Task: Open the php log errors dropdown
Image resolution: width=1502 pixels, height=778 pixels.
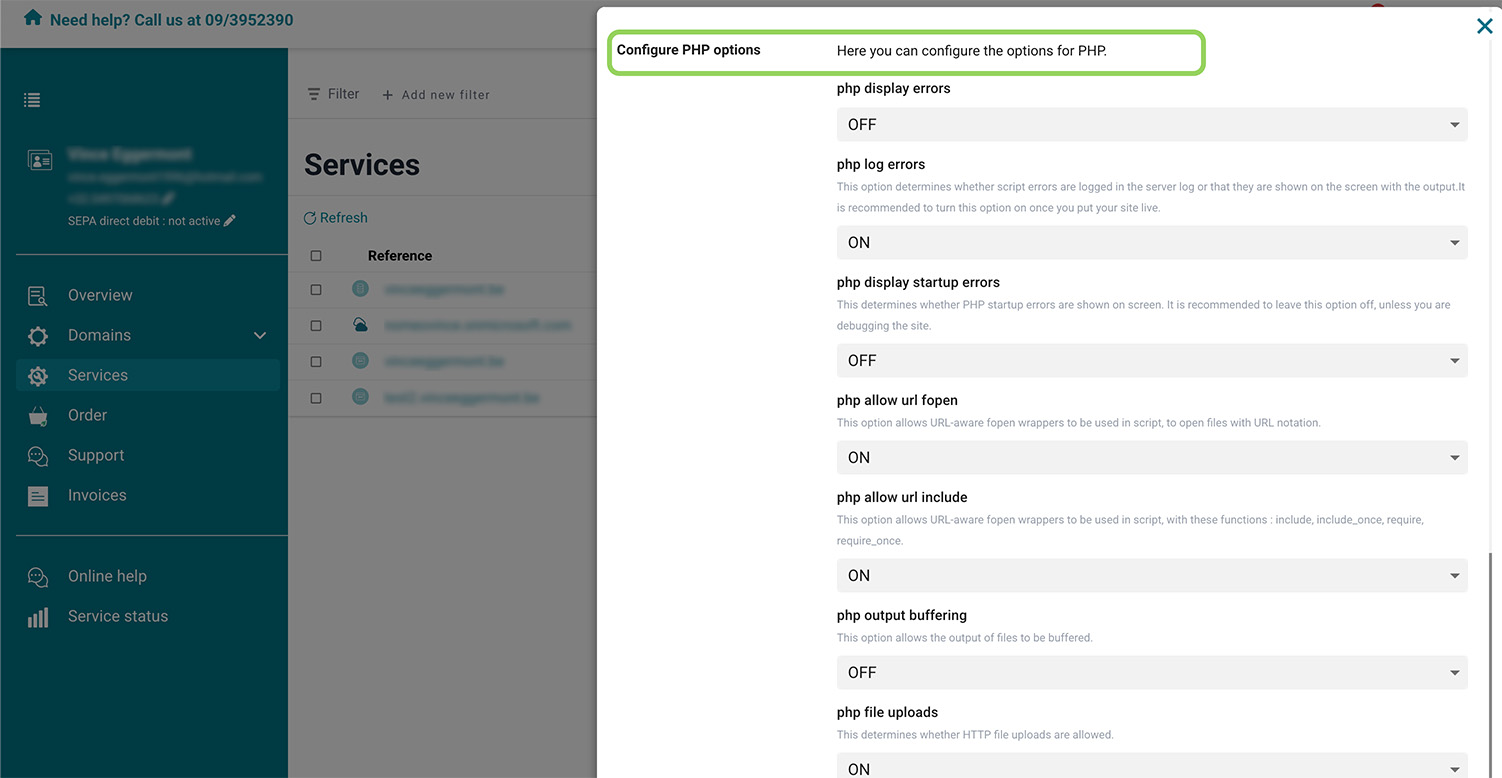Action: [x=1152, y=243]
